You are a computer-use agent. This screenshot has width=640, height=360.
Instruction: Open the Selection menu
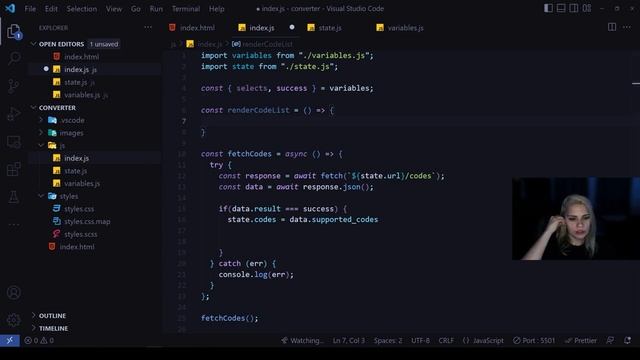[82, 9]
